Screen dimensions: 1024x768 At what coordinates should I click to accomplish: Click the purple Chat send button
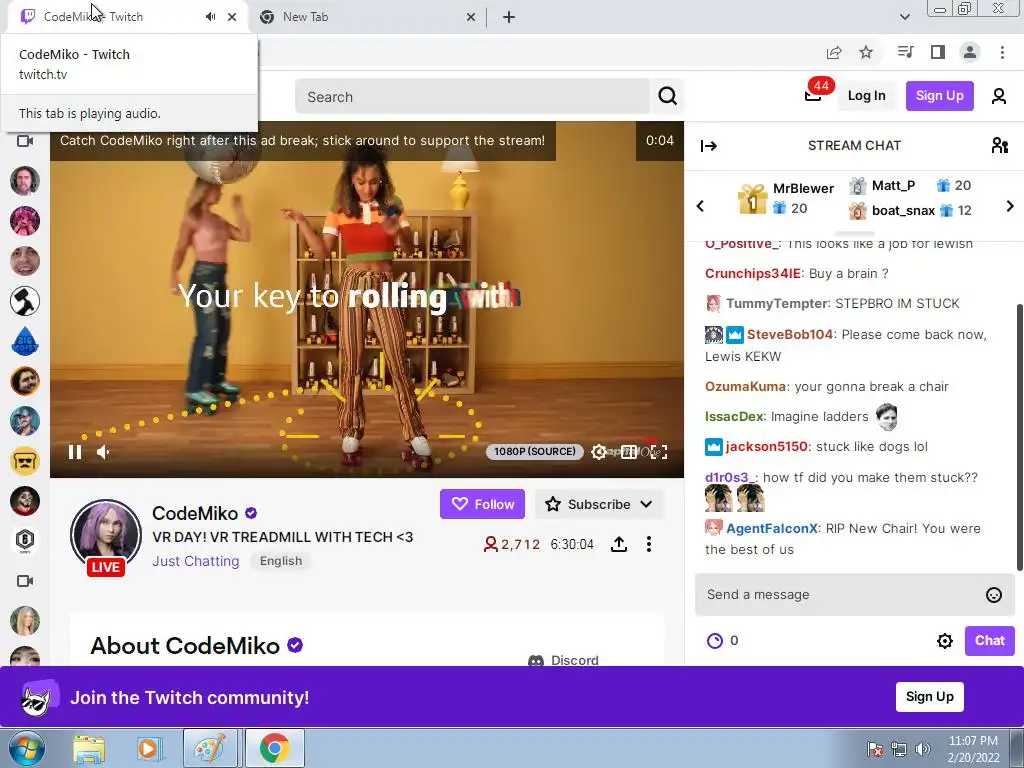point(989,641)
